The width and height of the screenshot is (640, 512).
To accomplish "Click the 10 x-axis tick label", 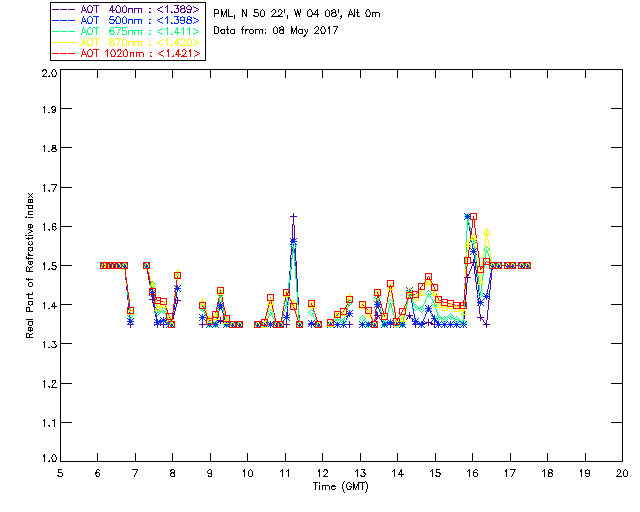I will (x=247, y=473).
